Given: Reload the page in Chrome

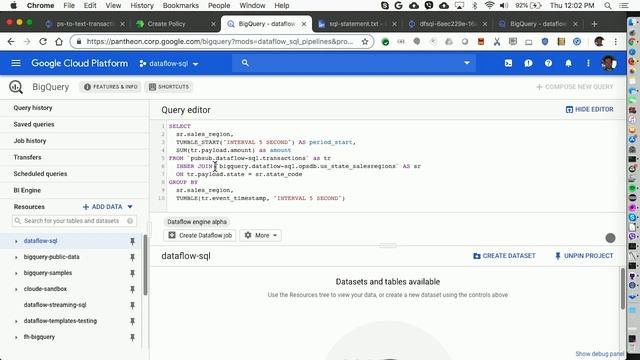Looking at the screenshot, I should [43, 42].
